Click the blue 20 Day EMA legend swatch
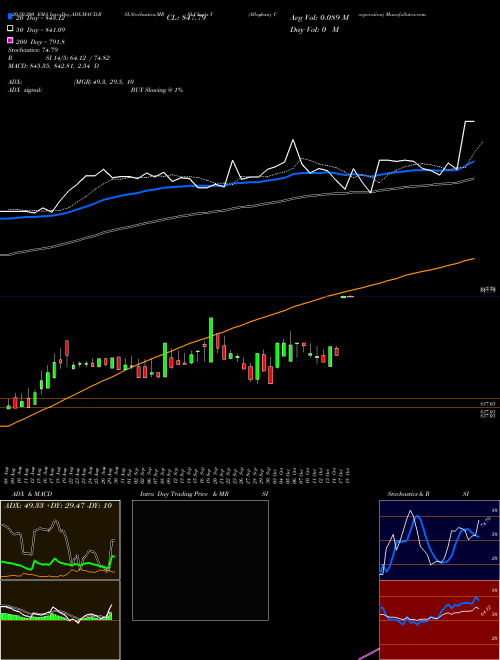This screenshot has width=500, height=660. pyautogui.click(x=10, y=16)
